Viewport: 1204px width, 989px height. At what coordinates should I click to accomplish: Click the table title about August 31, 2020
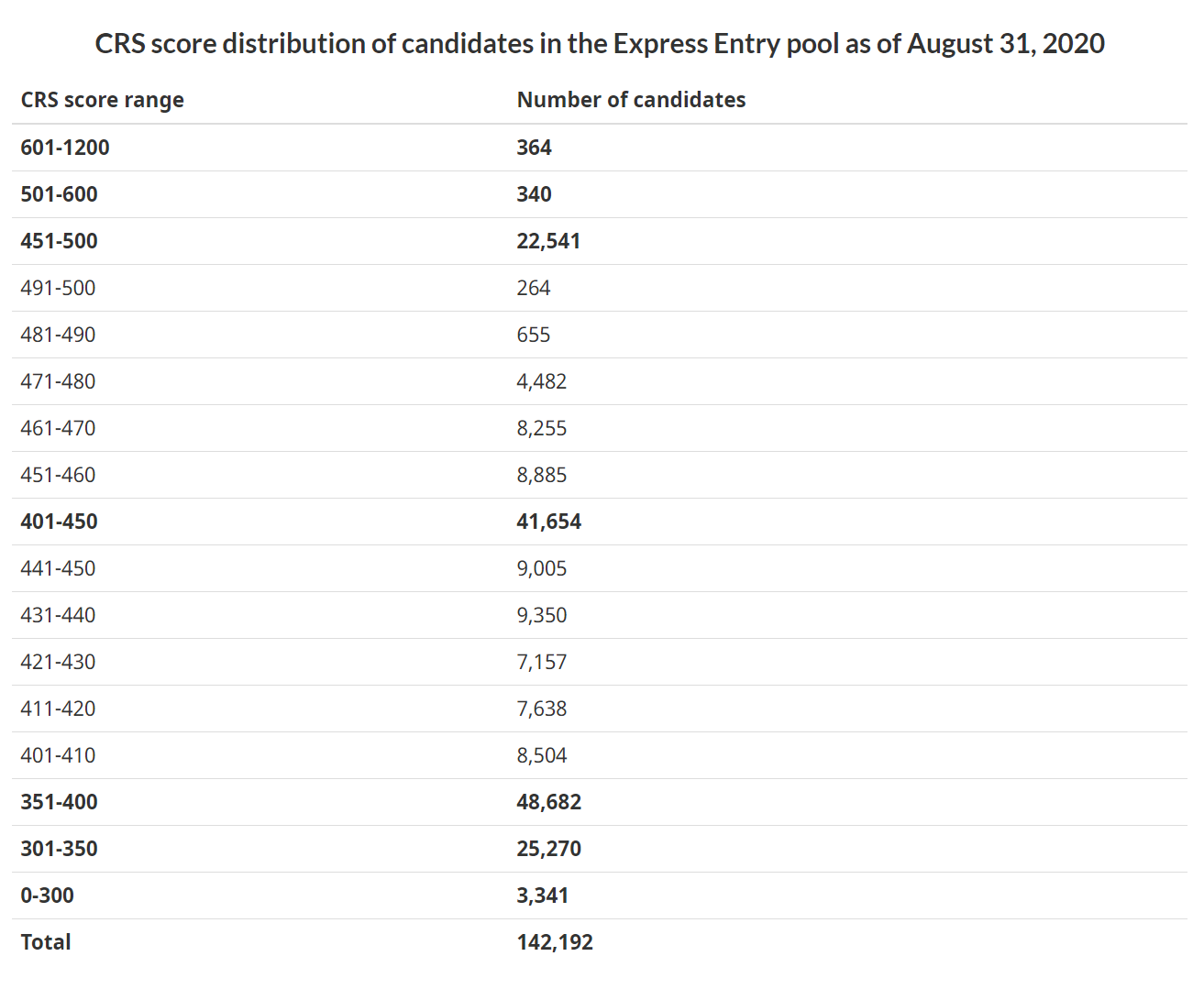(600, 43)
